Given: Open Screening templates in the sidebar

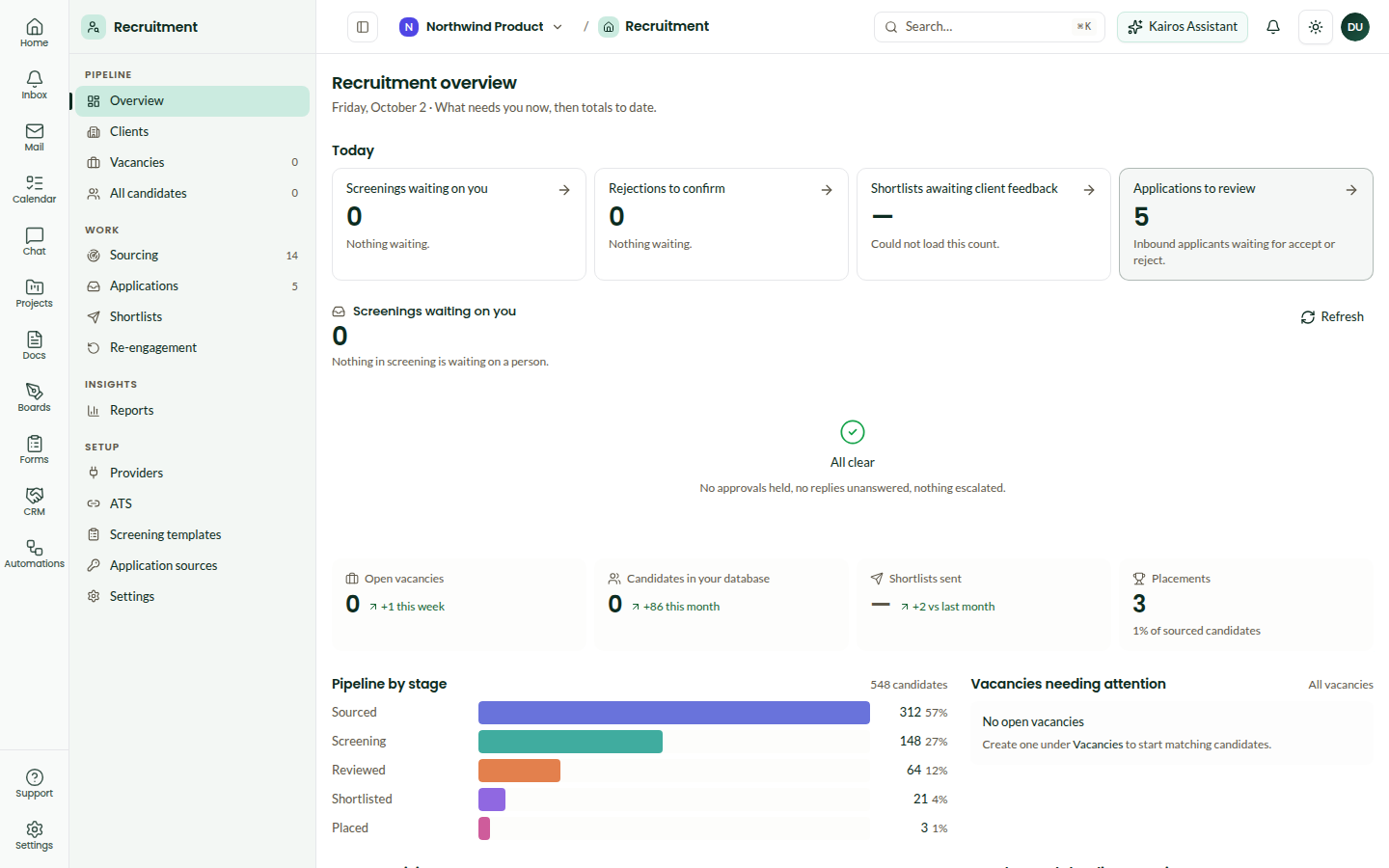Looking at the screenshot, I should tap(193, 535).
